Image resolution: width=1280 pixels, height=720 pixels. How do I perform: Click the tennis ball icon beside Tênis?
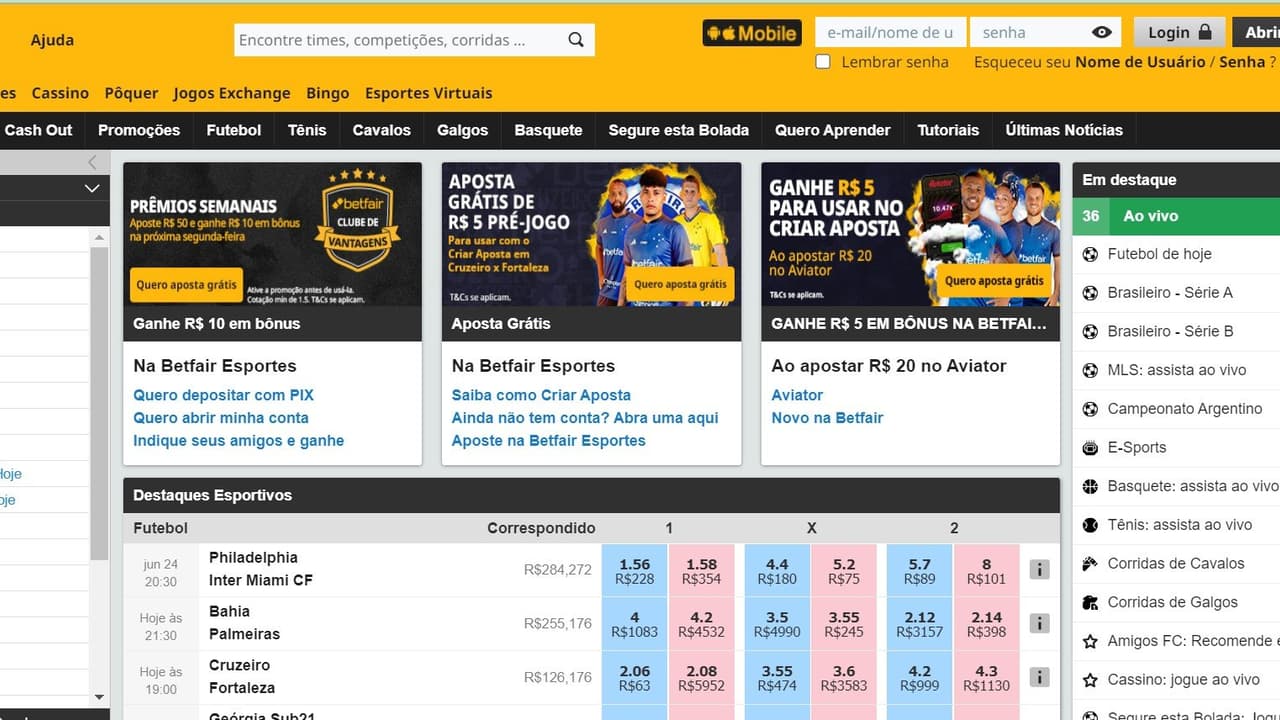[x=1090, y=525]
